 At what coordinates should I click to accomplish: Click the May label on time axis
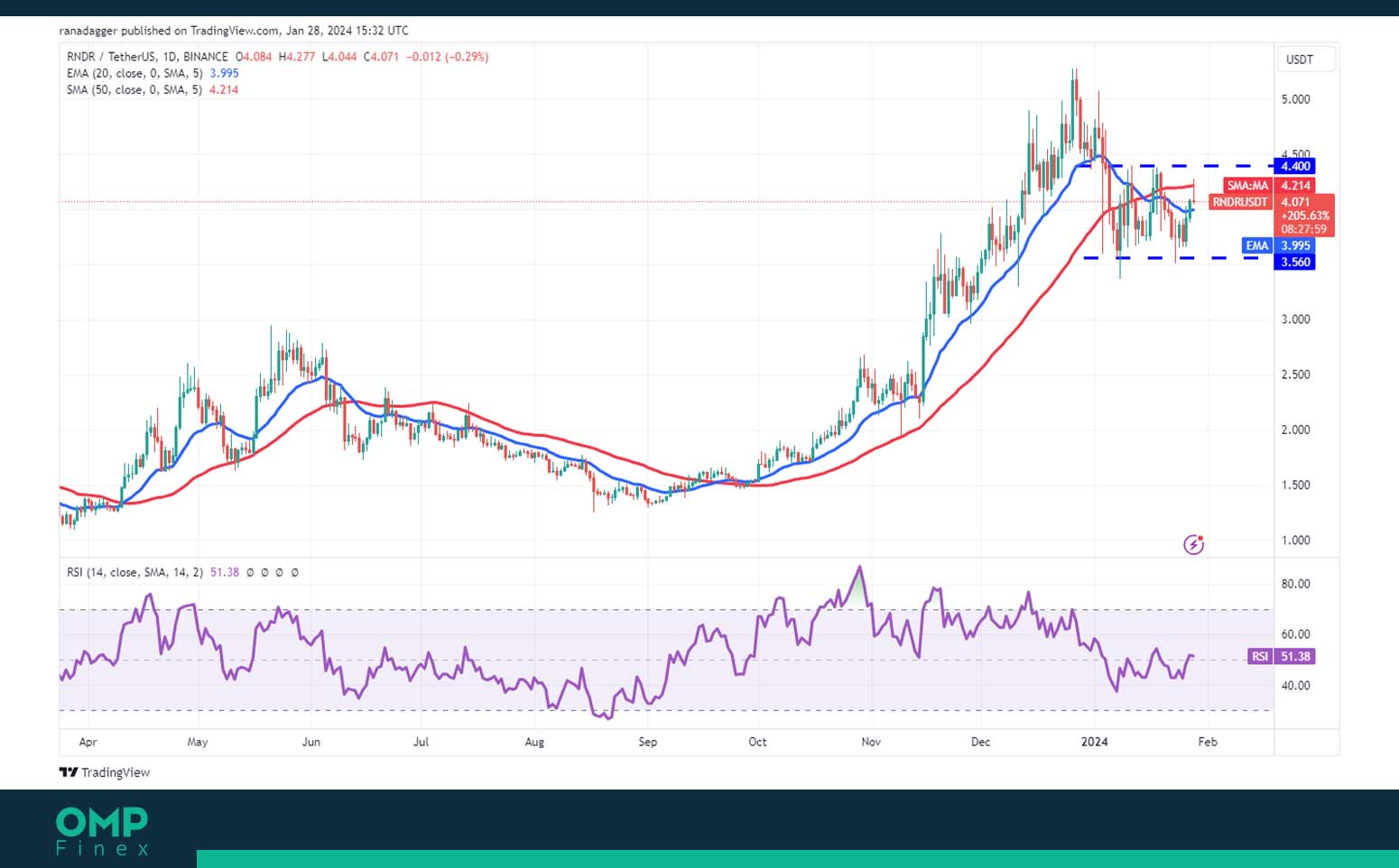[x=197, y=742]
